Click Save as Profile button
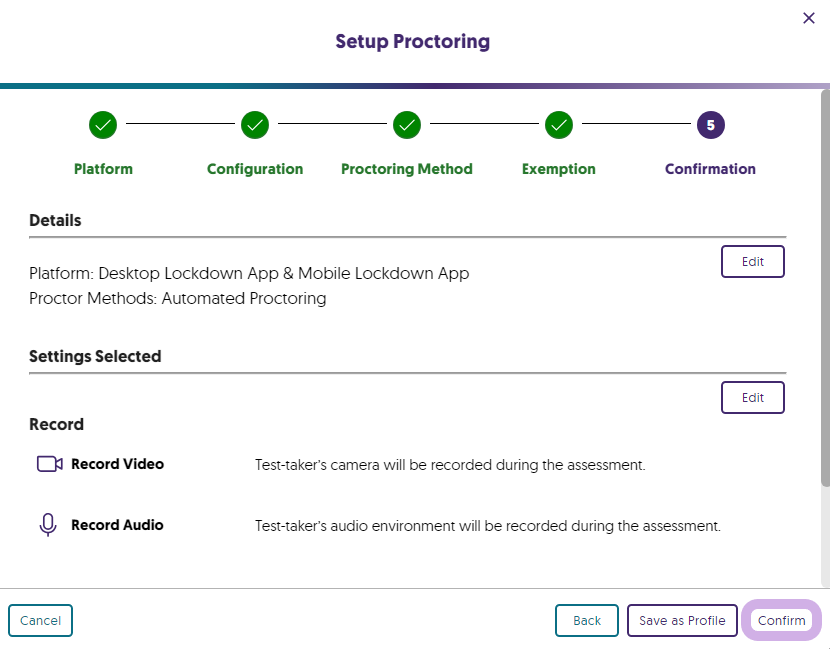The image size is (830, 649). pyautogui.click(x=682, y=620)
